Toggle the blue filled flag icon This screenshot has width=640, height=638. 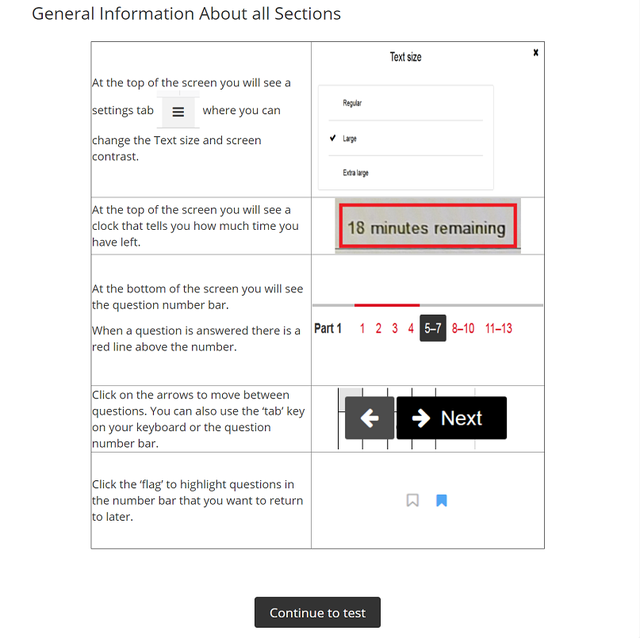441,500
